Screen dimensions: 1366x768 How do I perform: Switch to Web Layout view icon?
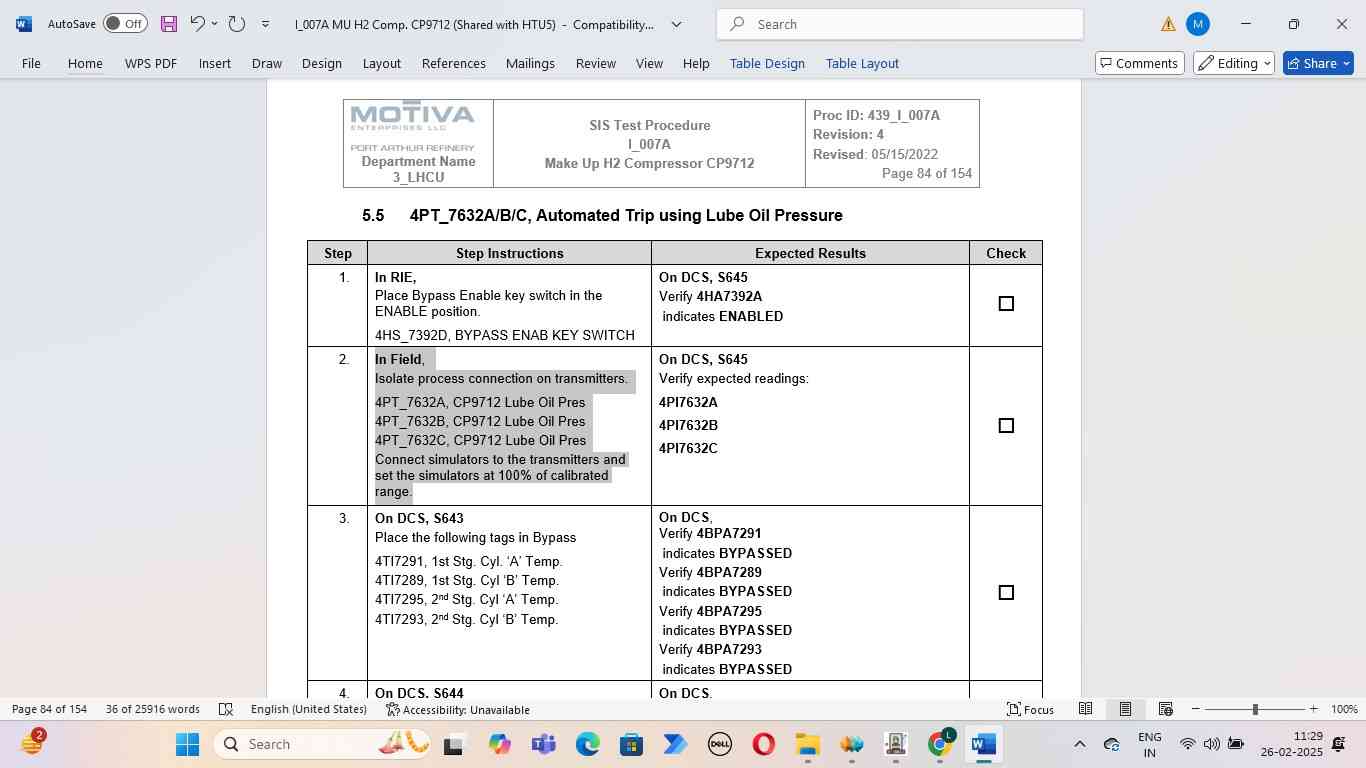point(1165,709)
